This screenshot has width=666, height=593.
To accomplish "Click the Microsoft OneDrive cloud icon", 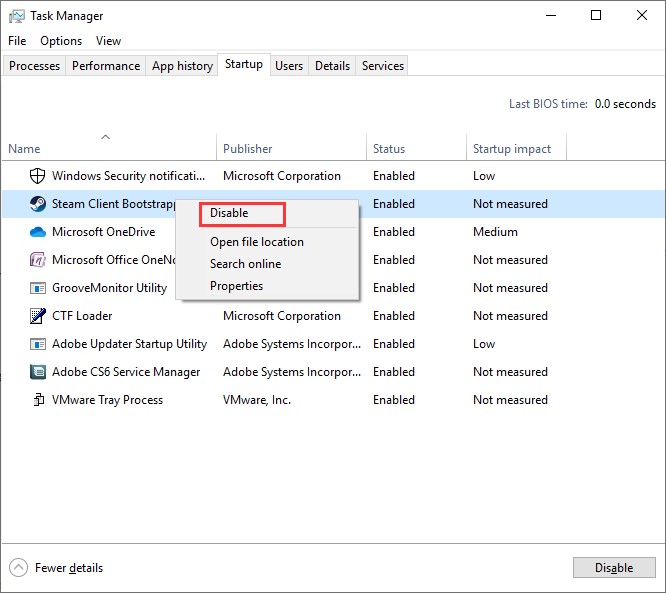I will coord(38,232).
